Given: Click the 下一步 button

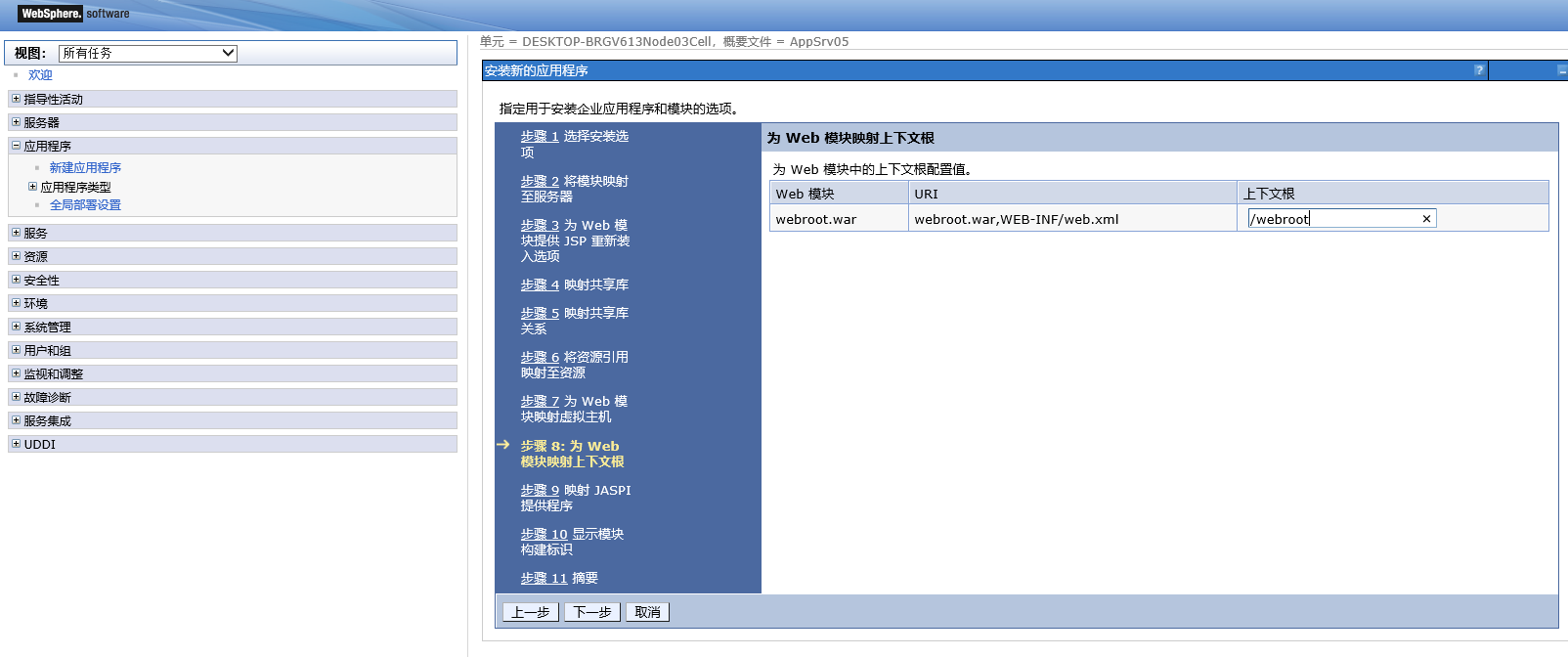Looking at the screenshot, I should pyautogui.click(x=592, y=612).
